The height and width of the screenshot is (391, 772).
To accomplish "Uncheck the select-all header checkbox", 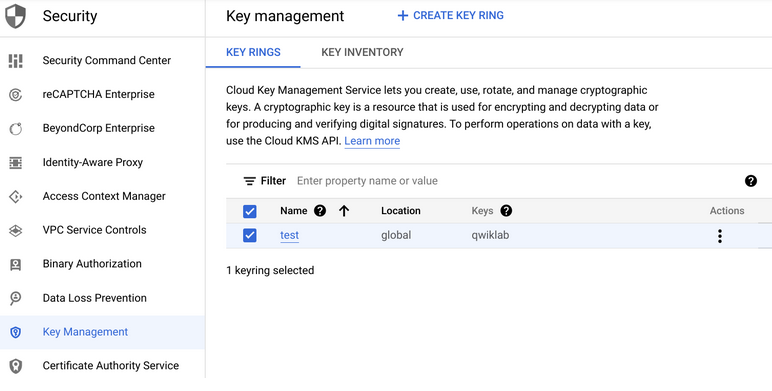I will tap(250, 212).
